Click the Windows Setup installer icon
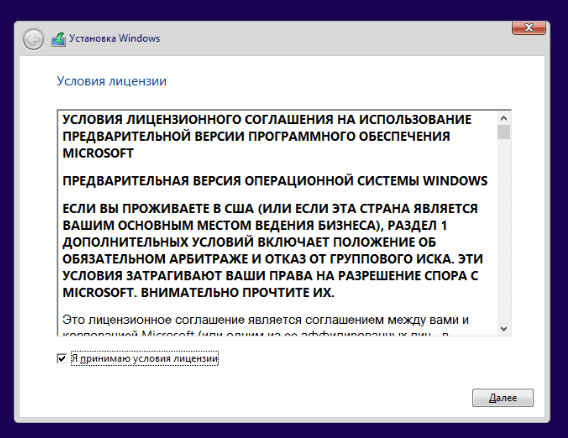The image size is (568, 438). (x=58, y=39)
